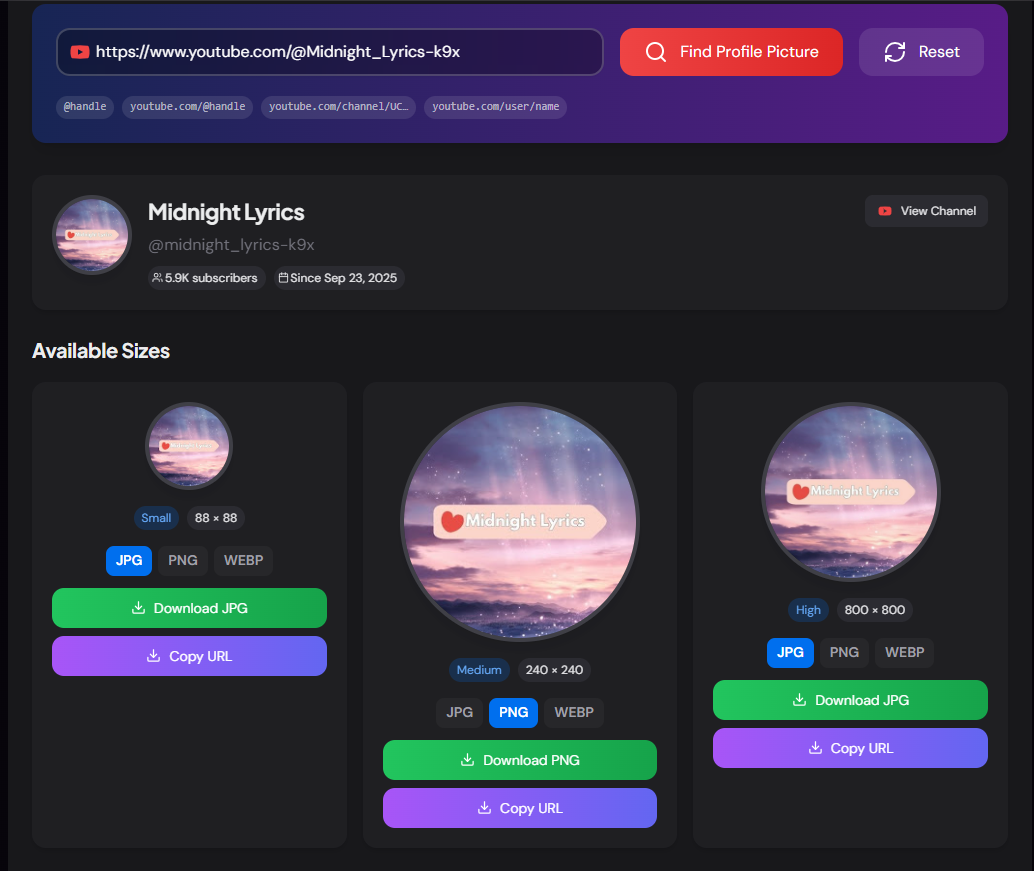Screen dimensions: 1034x871
Task: Click the 88 × 88 dimension badge
Action: coord(216,518)
